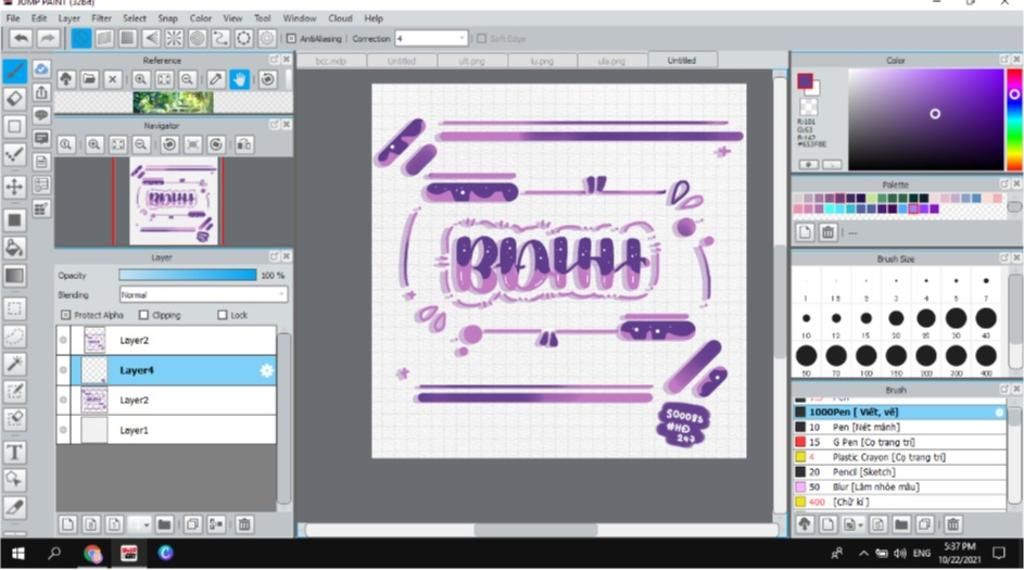Select the Plastic Crayon brush
Screen dimensions: 1024x570
tap(899, 457)
